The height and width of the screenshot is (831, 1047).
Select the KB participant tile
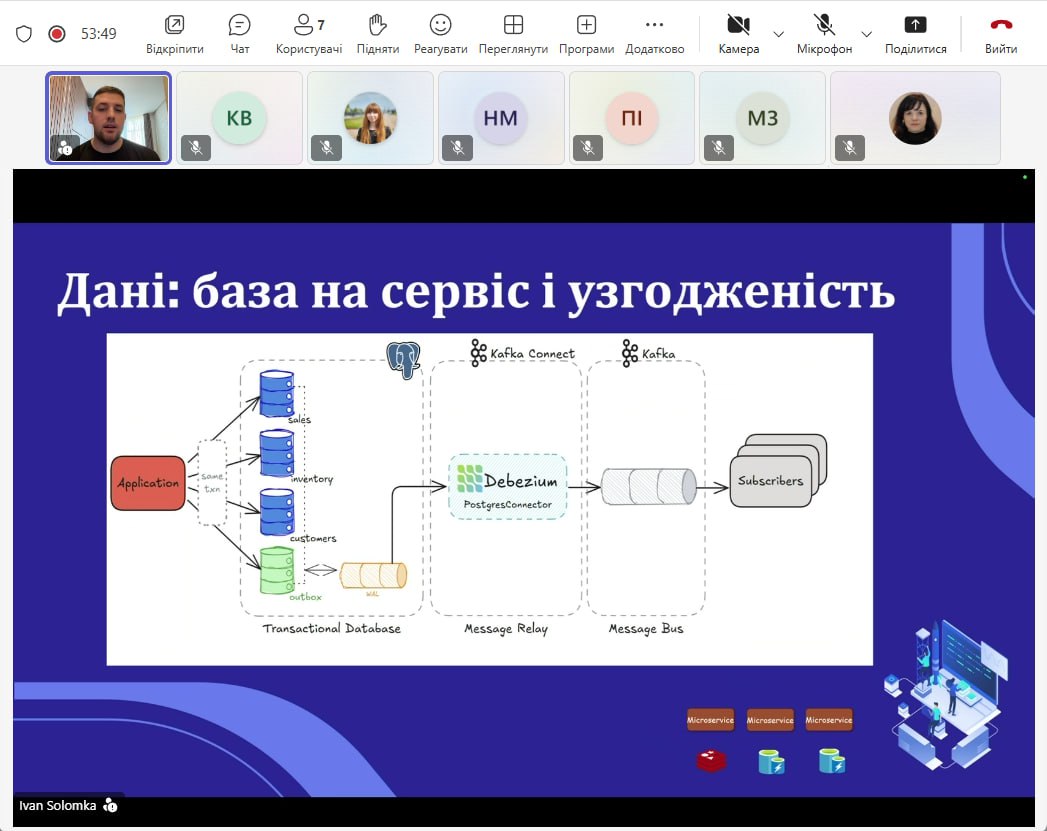(x=240, y=118)
